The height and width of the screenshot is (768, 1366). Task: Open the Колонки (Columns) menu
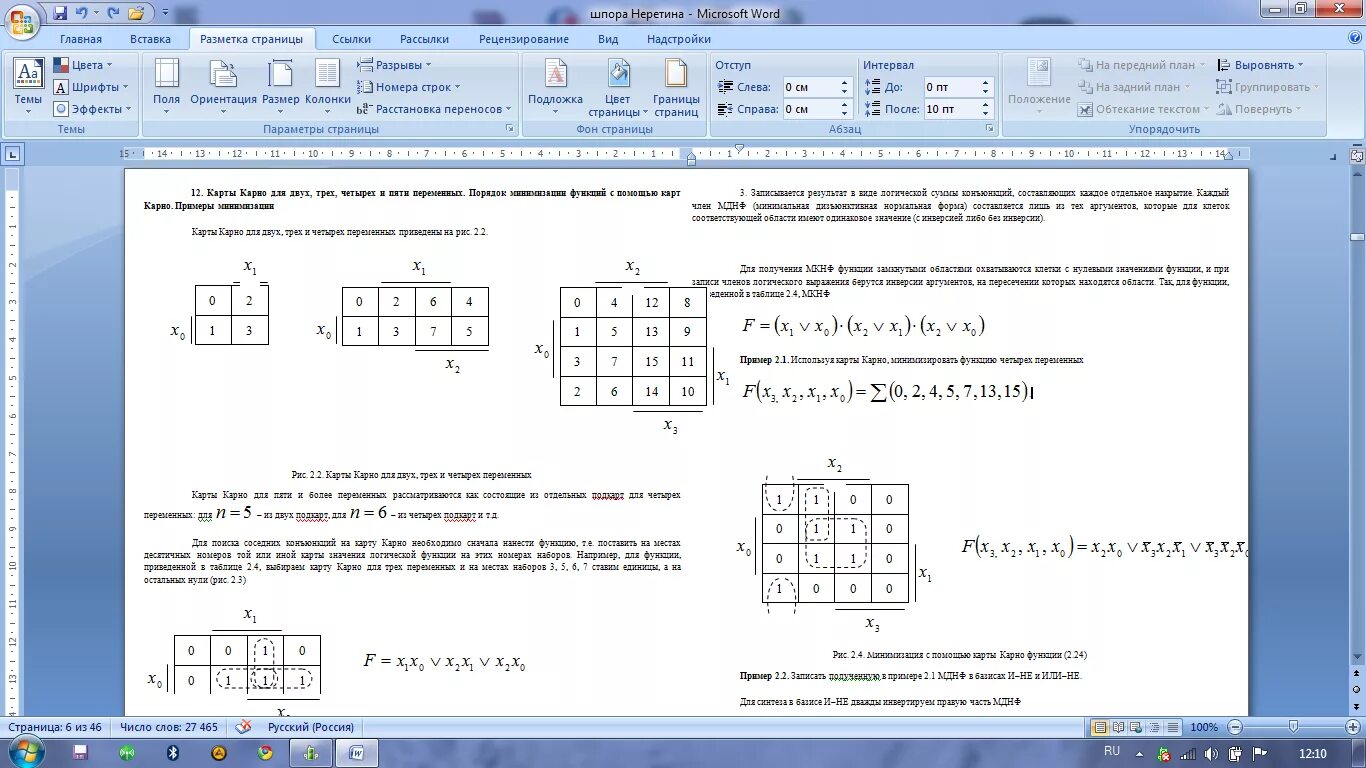coord(327,86)
